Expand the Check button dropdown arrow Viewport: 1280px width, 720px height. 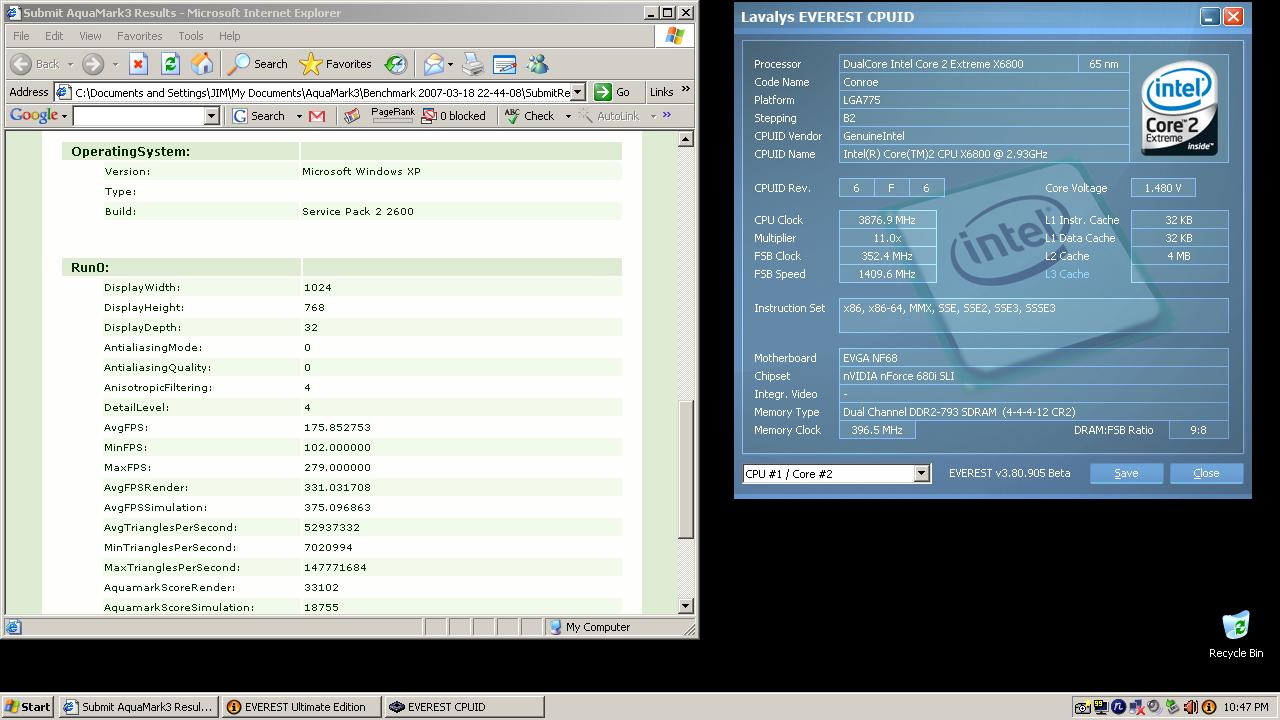568,116
